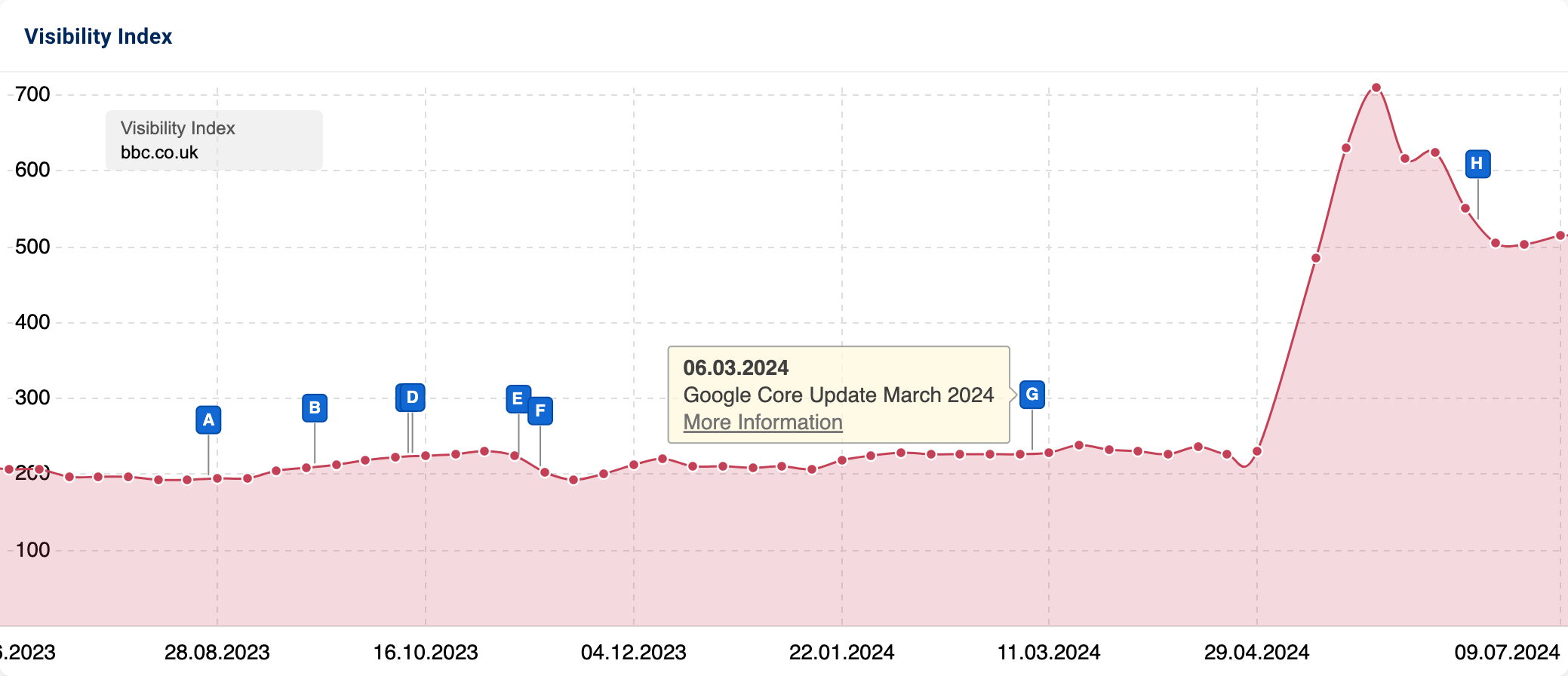Click the 29.04.2024 axis label
1568x676 pixels.
1257,653
